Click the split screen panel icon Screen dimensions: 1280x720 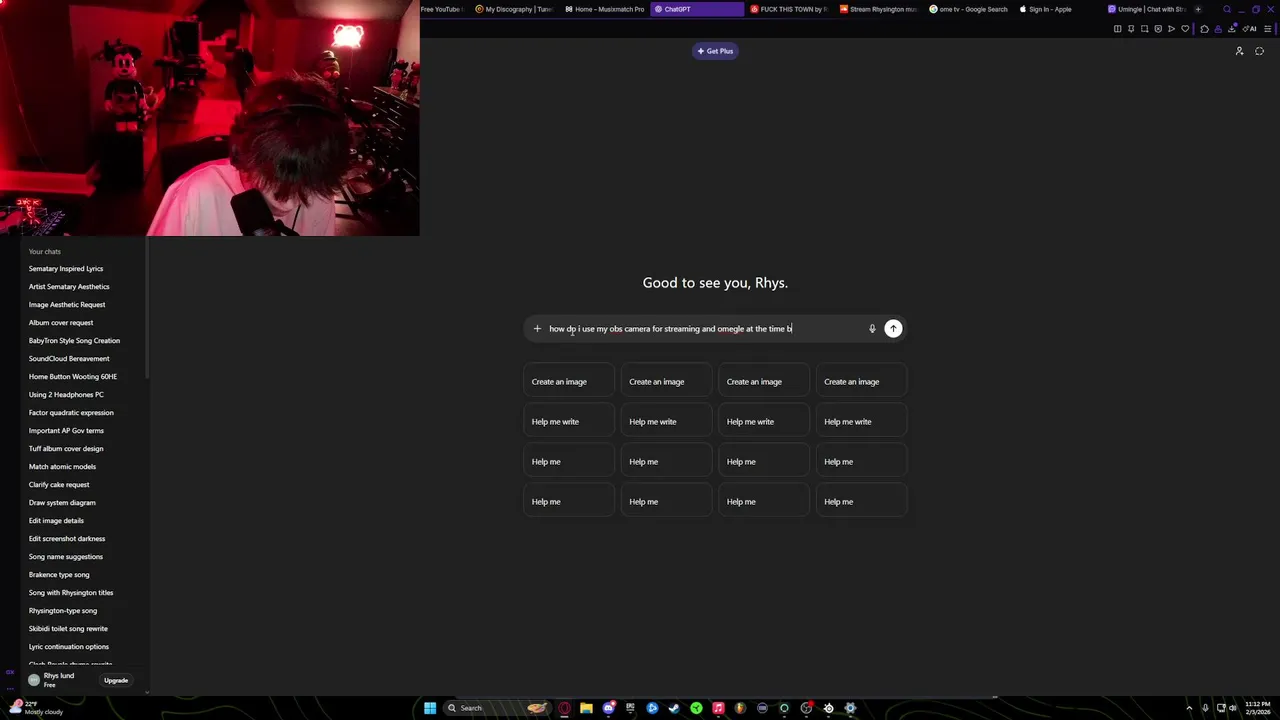pos(1118,29)
